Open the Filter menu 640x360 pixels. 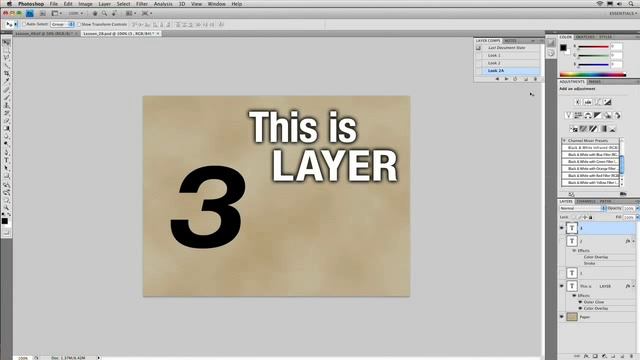(x=142, y=4)
